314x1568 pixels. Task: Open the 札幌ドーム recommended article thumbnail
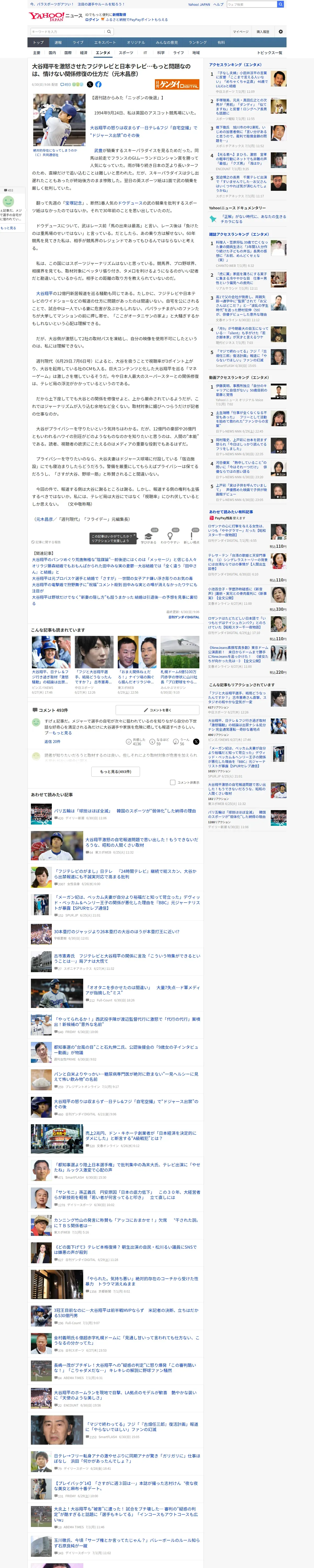tap(180, 653)
